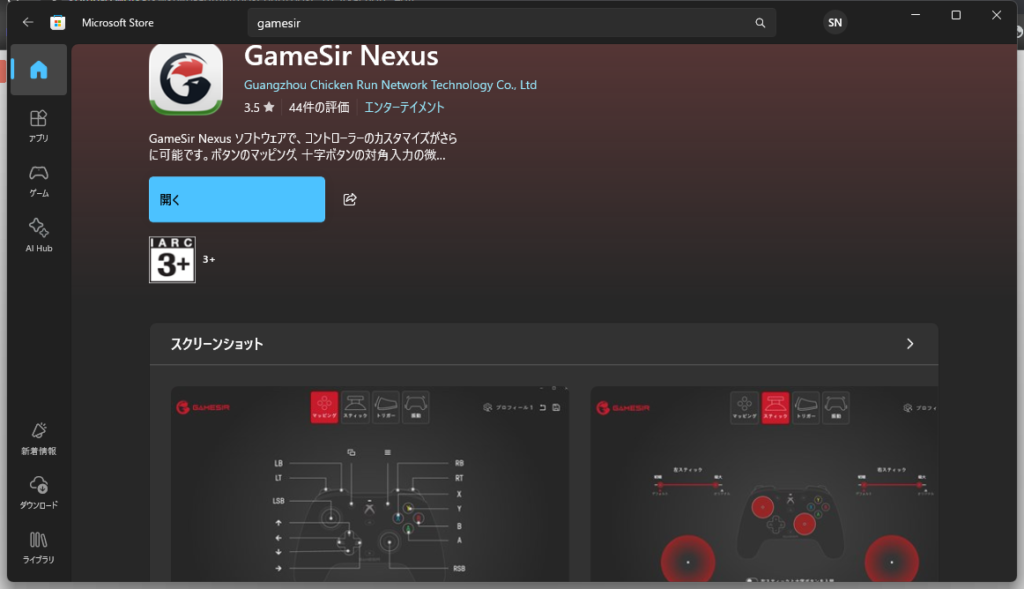The width and height of the screenshot is (1024, 589).
Task: Open the ゲーム (Games) section
Action: [x=39, y=181]
